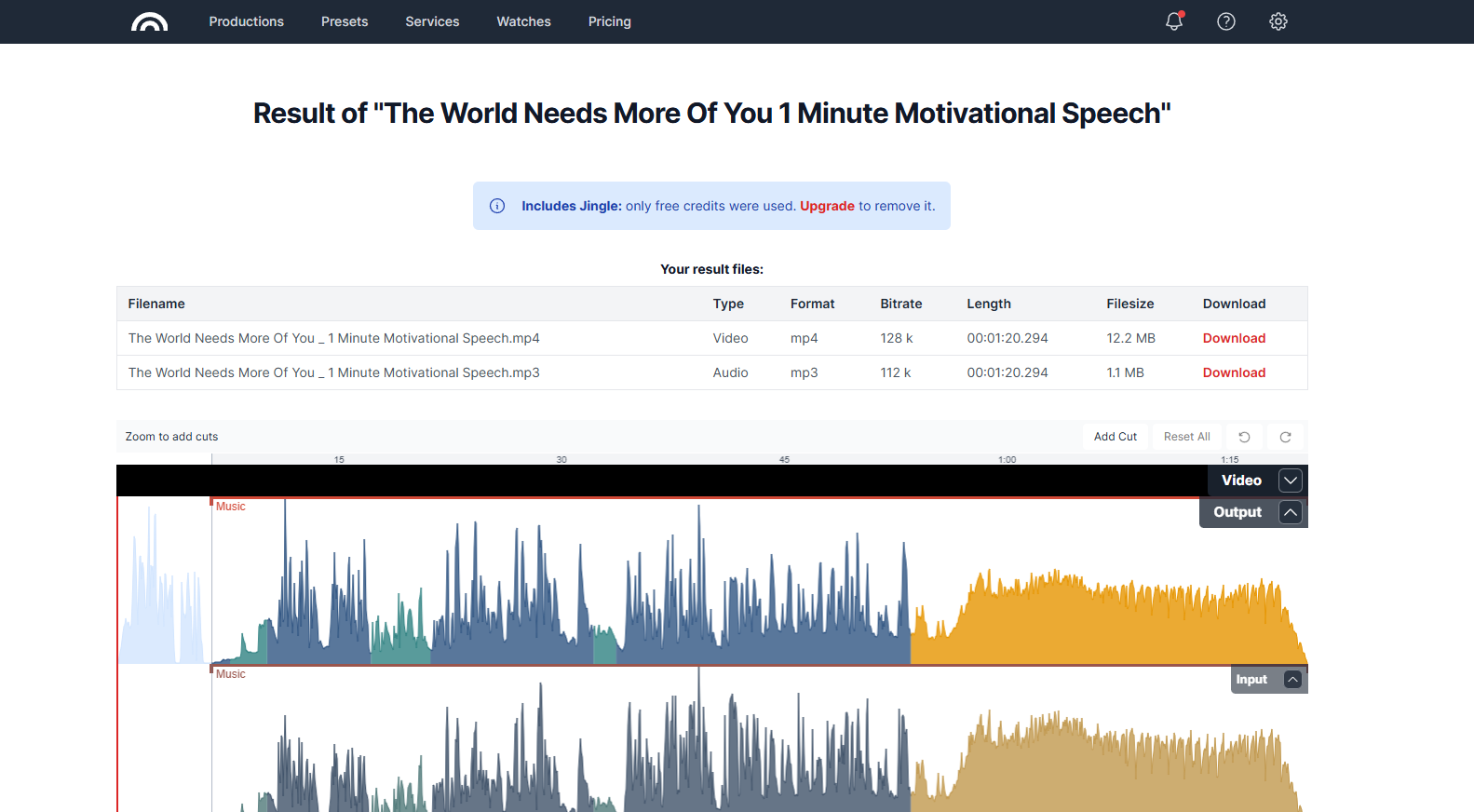Click the info icon in jingle notice
Image resolution: width=1474 pixels, height=812 pixels.
click(497, 206)
